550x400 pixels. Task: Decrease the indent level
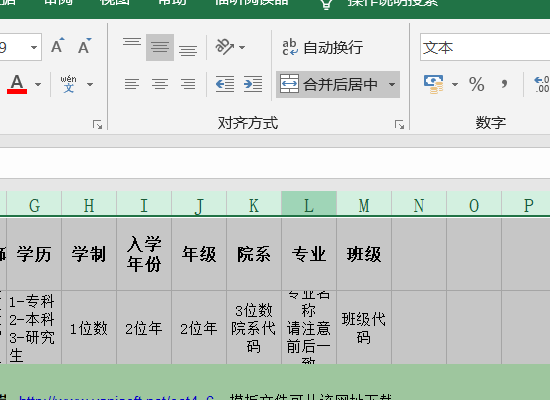[x=225, y=84]
